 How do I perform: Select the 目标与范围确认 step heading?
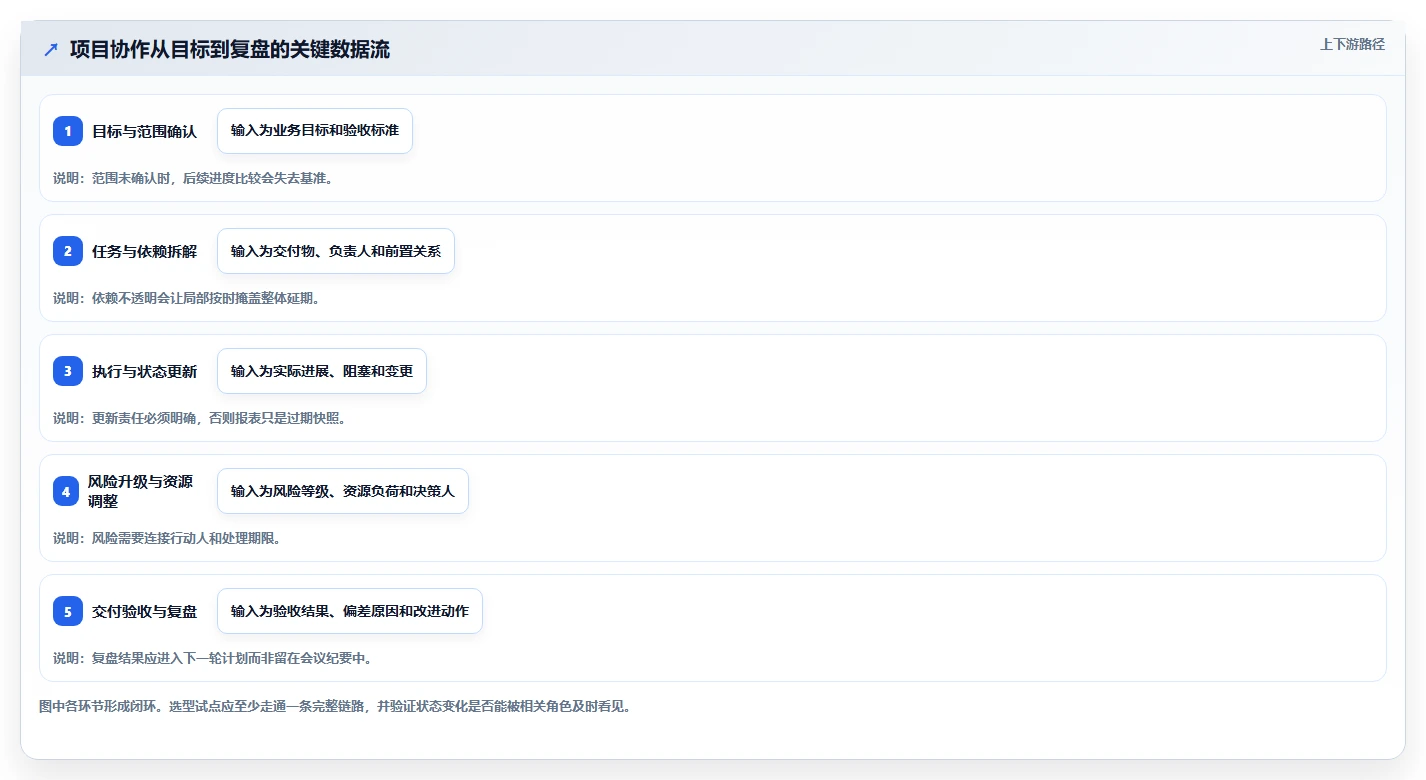[x=144, y=131]
